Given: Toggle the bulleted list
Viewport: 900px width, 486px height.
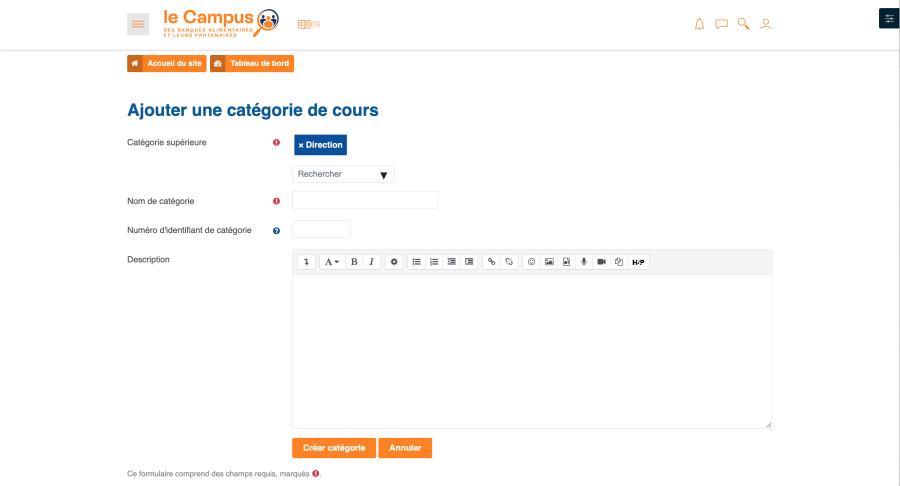Looking at the screenshot, I should coord(416,262).
